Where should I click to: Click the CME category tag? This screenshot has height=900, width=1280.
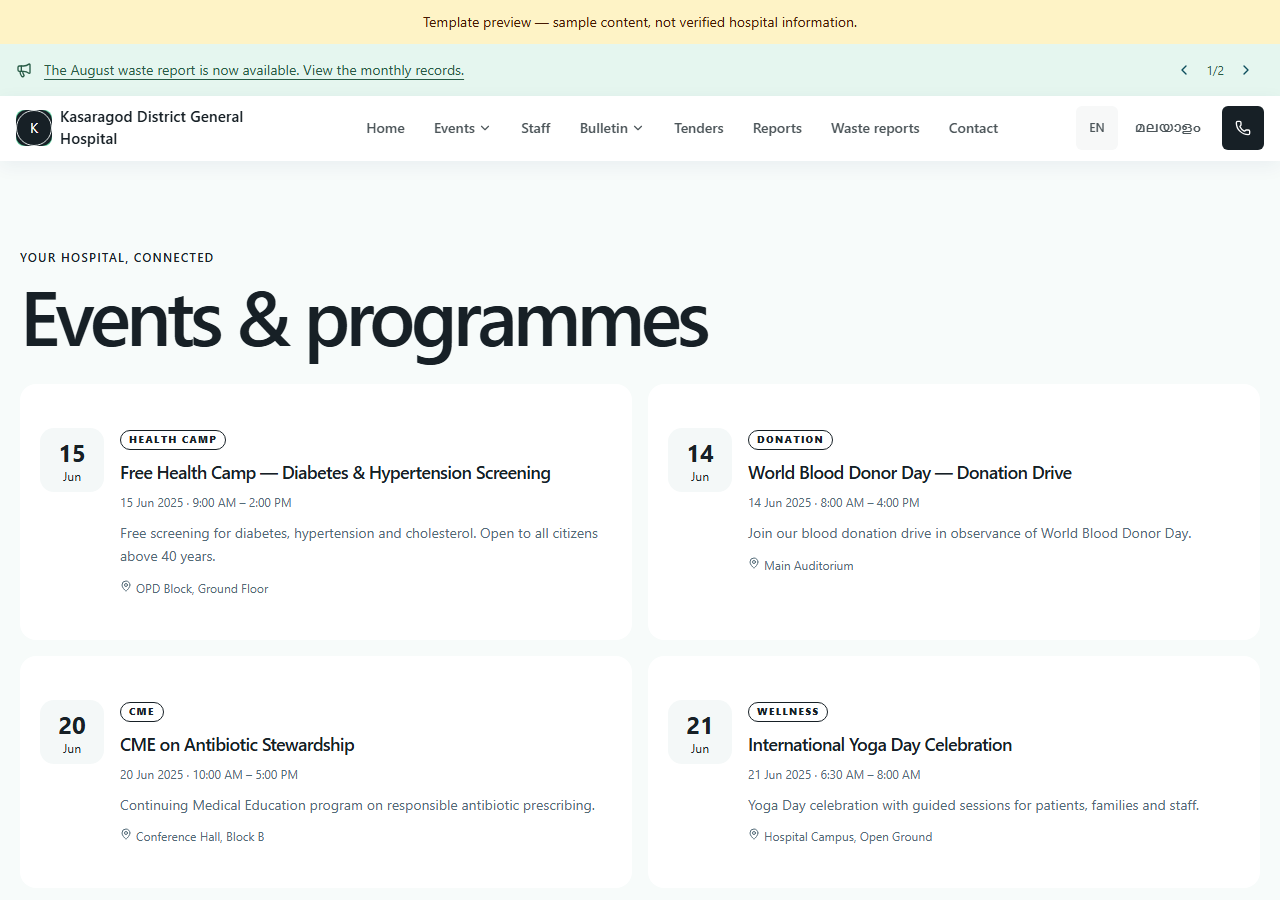(142, 712)
